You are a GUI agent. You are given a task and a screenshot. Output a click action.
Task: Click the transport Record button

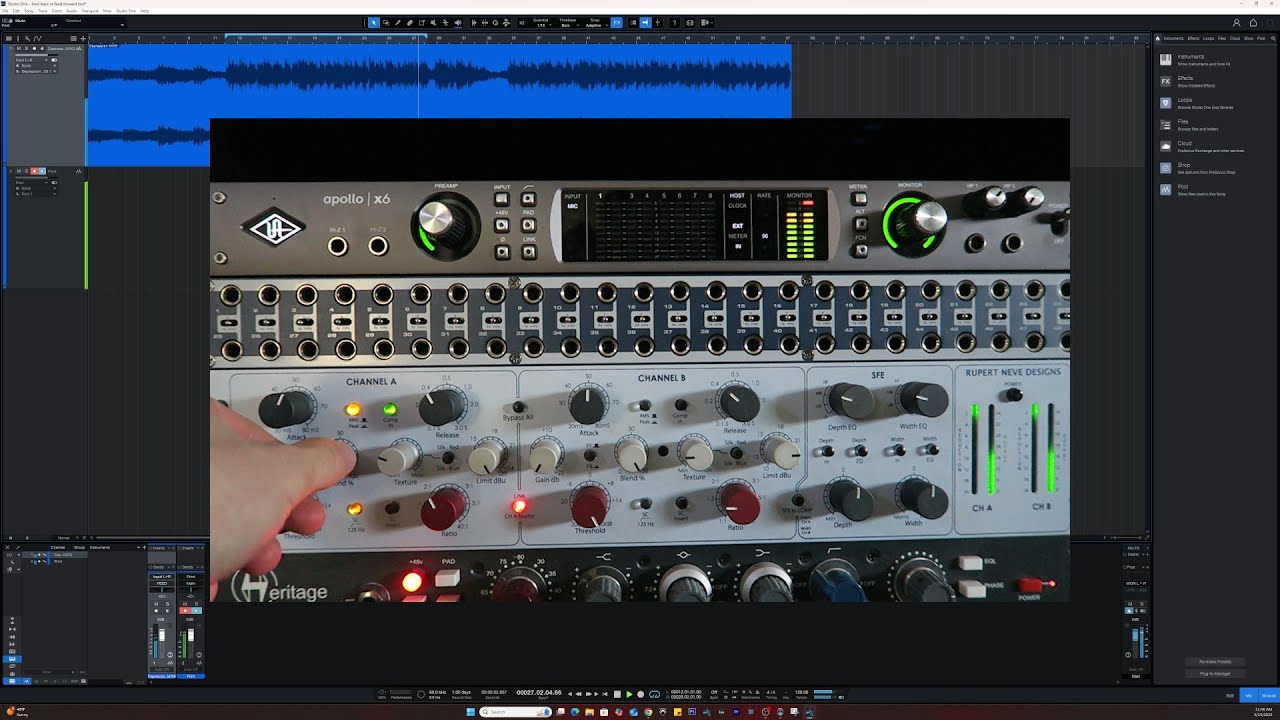click(x=640, y=694)
